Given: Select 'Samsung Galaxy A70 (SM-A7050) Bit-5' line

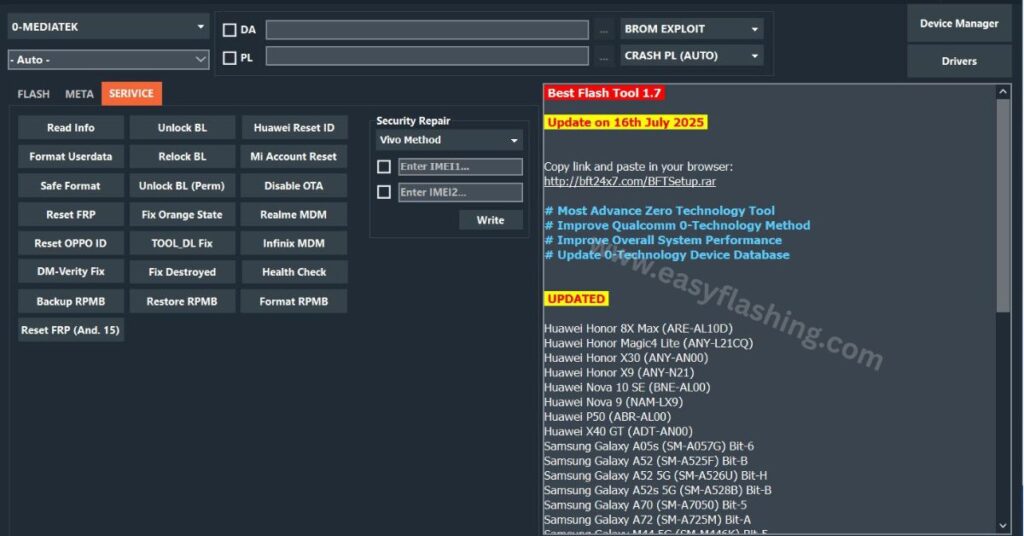Looking at the screenshot, I should (x=645, y=505).
